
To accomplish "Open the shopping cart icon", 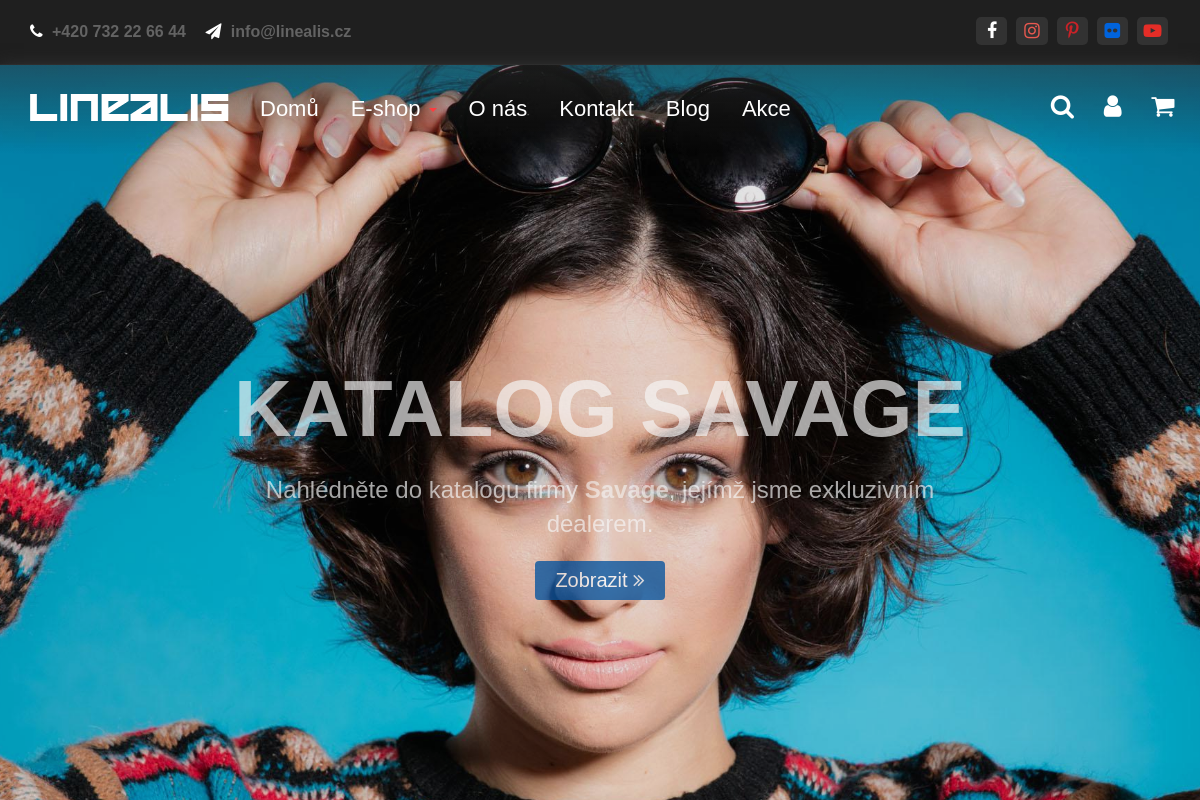I will (1162, 107).
